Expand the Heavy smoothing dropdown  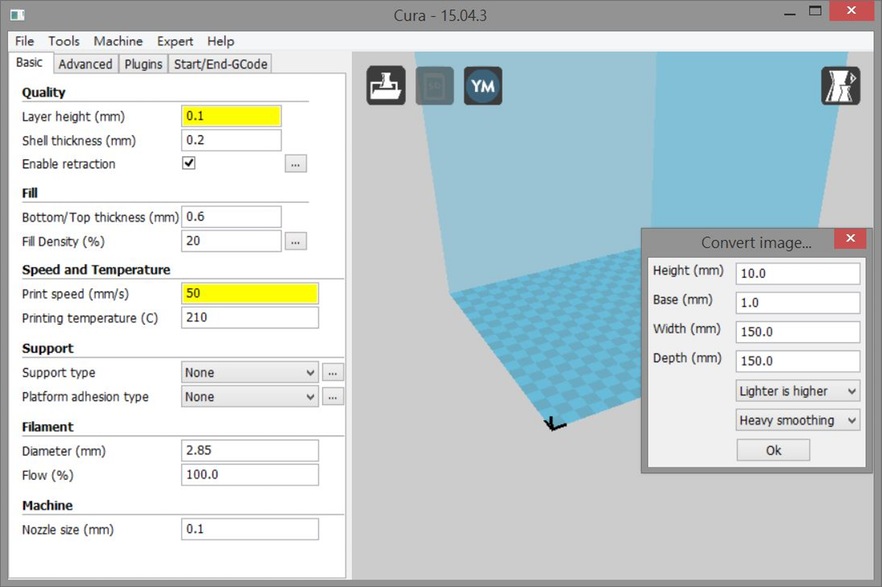(x=798, y=420)
